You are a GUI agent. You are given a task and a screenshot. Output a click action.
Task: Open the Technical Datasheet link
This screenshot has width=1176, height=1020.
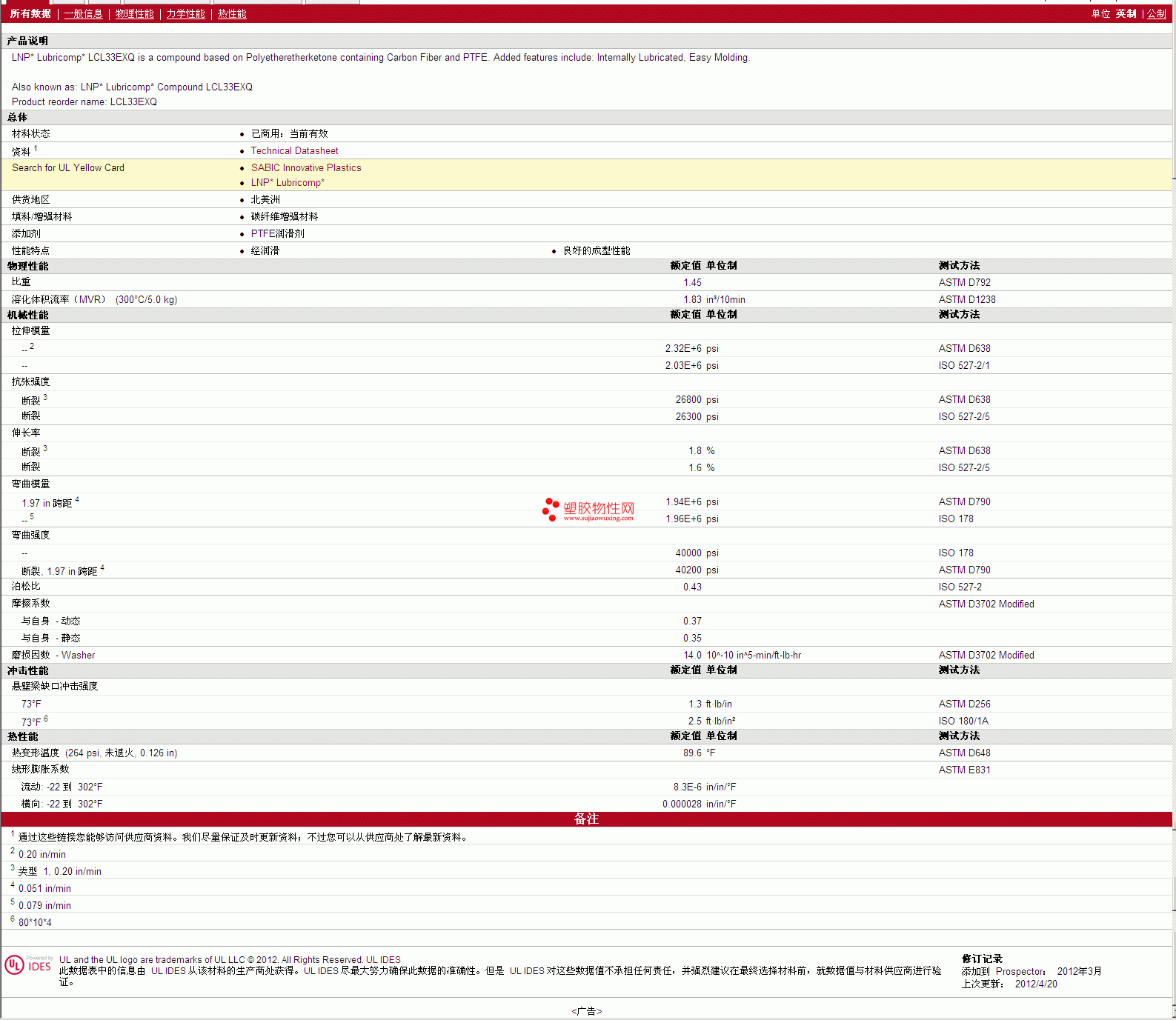(294, 150)
